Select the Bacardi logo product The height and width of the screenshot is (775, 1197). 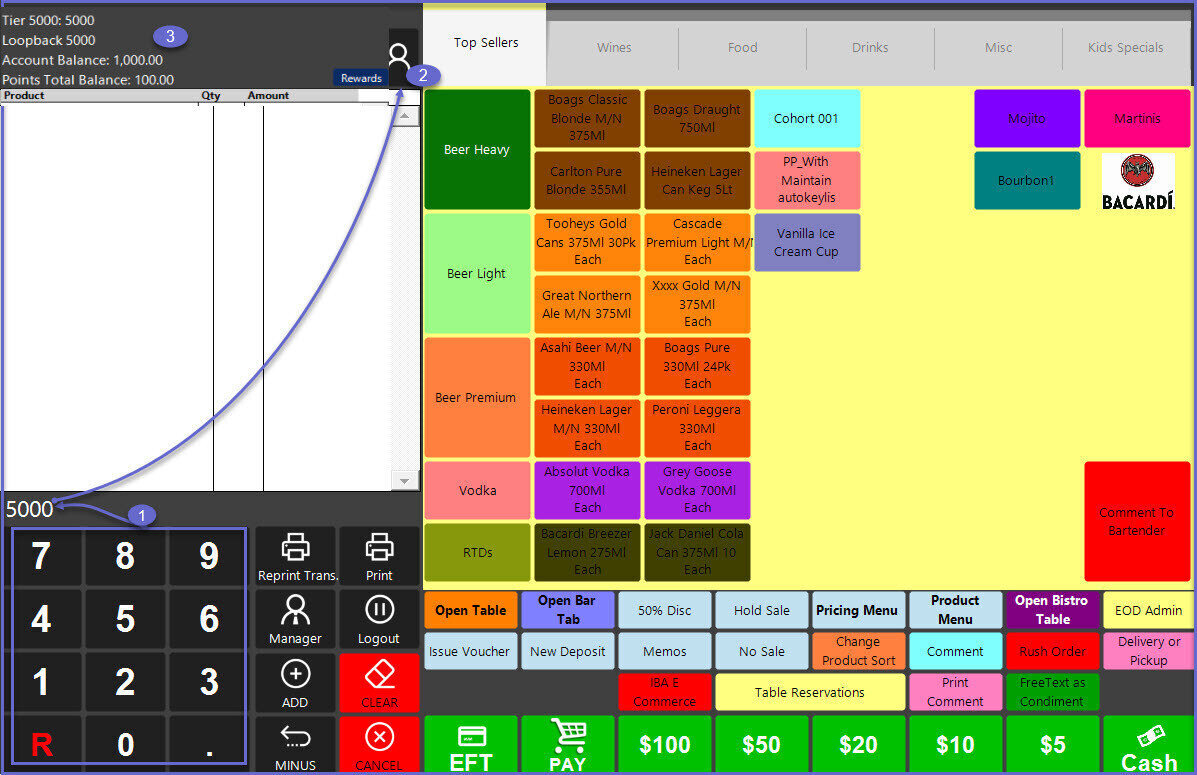1137,181
